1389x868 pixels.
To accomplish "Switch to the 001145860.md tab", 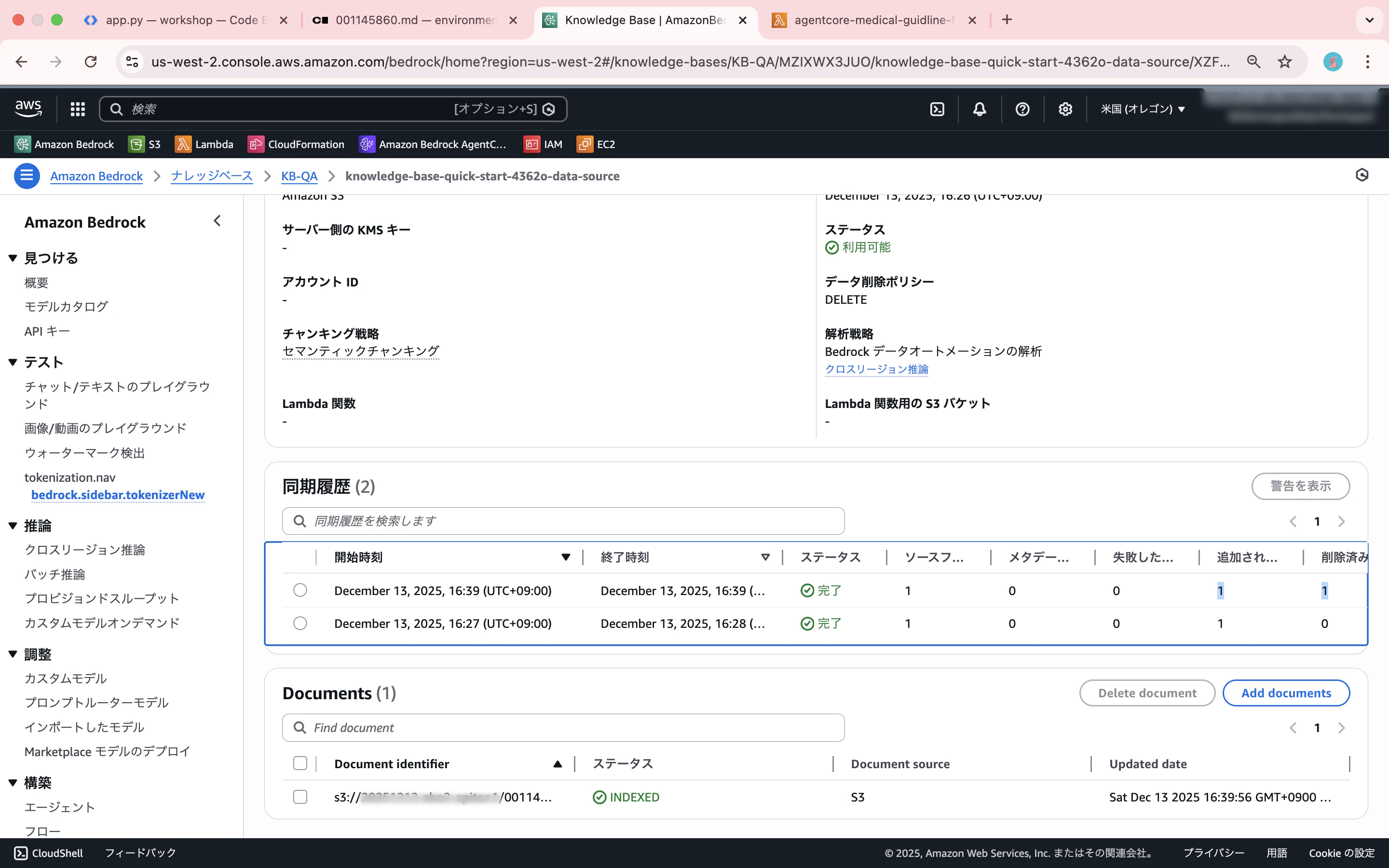I will point(415,20).
